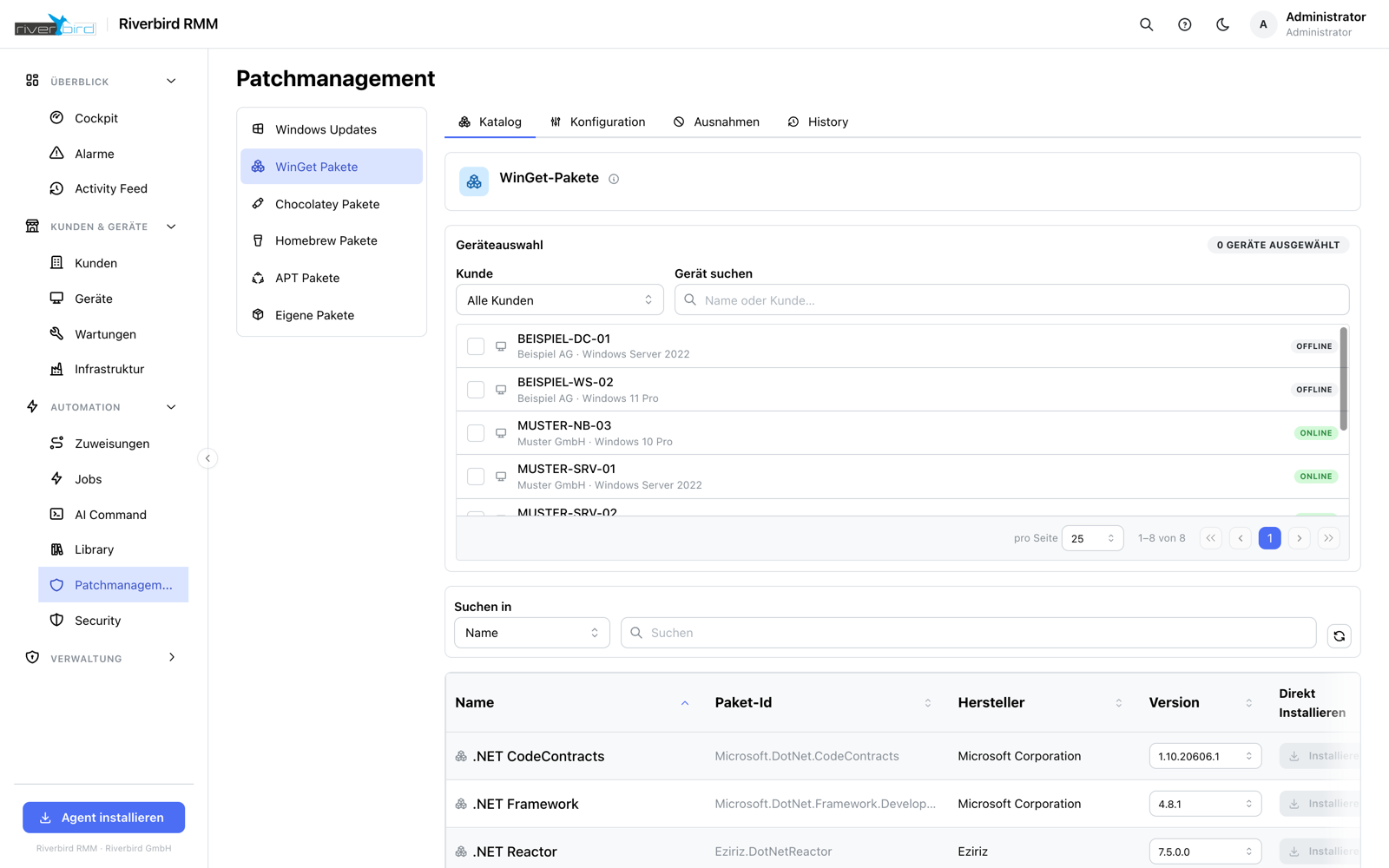Open the pro Seite 25 dropdown
Screen dimensions: 1389x868
pyautogui.click(x=1092, y=538)
